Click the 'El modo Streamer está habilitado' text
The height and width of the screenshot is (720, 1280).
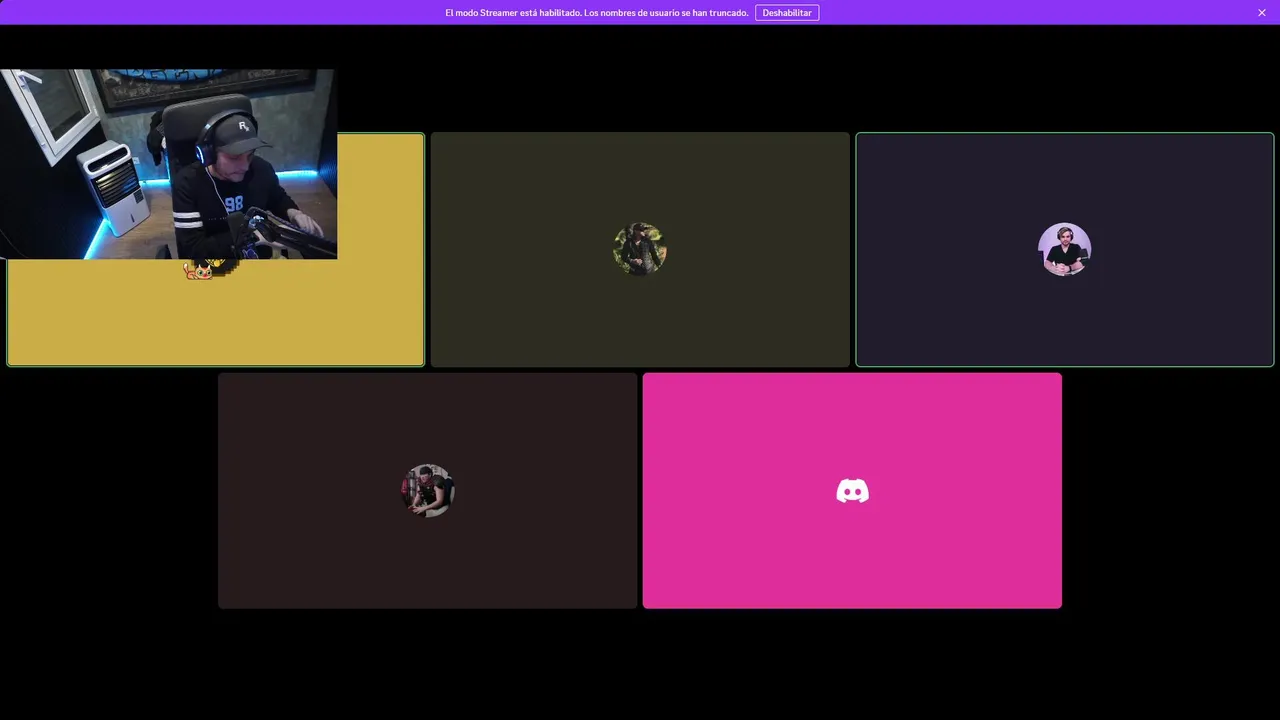(x=513, y=13)
